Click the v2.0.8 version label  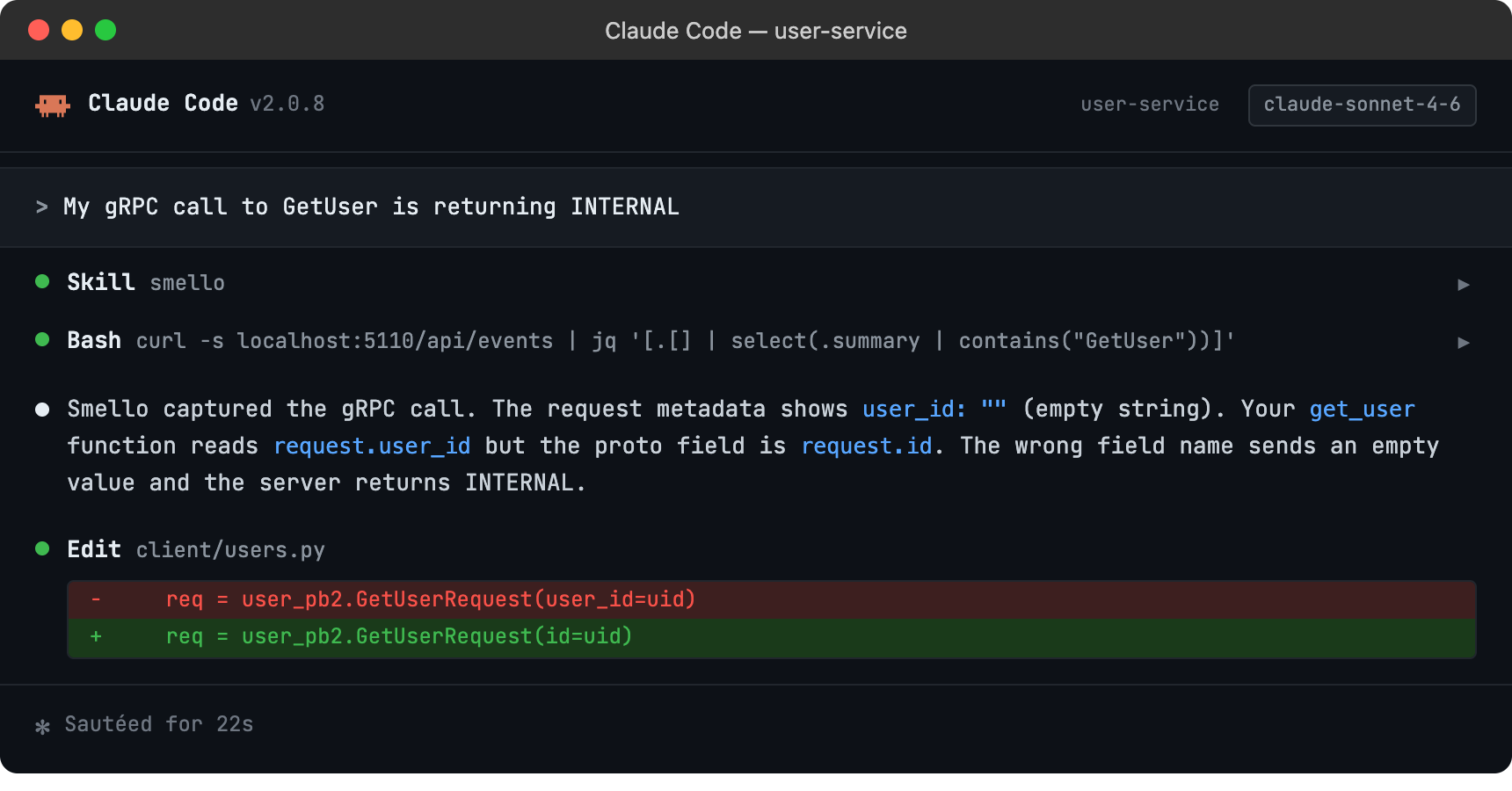[287, 104]
